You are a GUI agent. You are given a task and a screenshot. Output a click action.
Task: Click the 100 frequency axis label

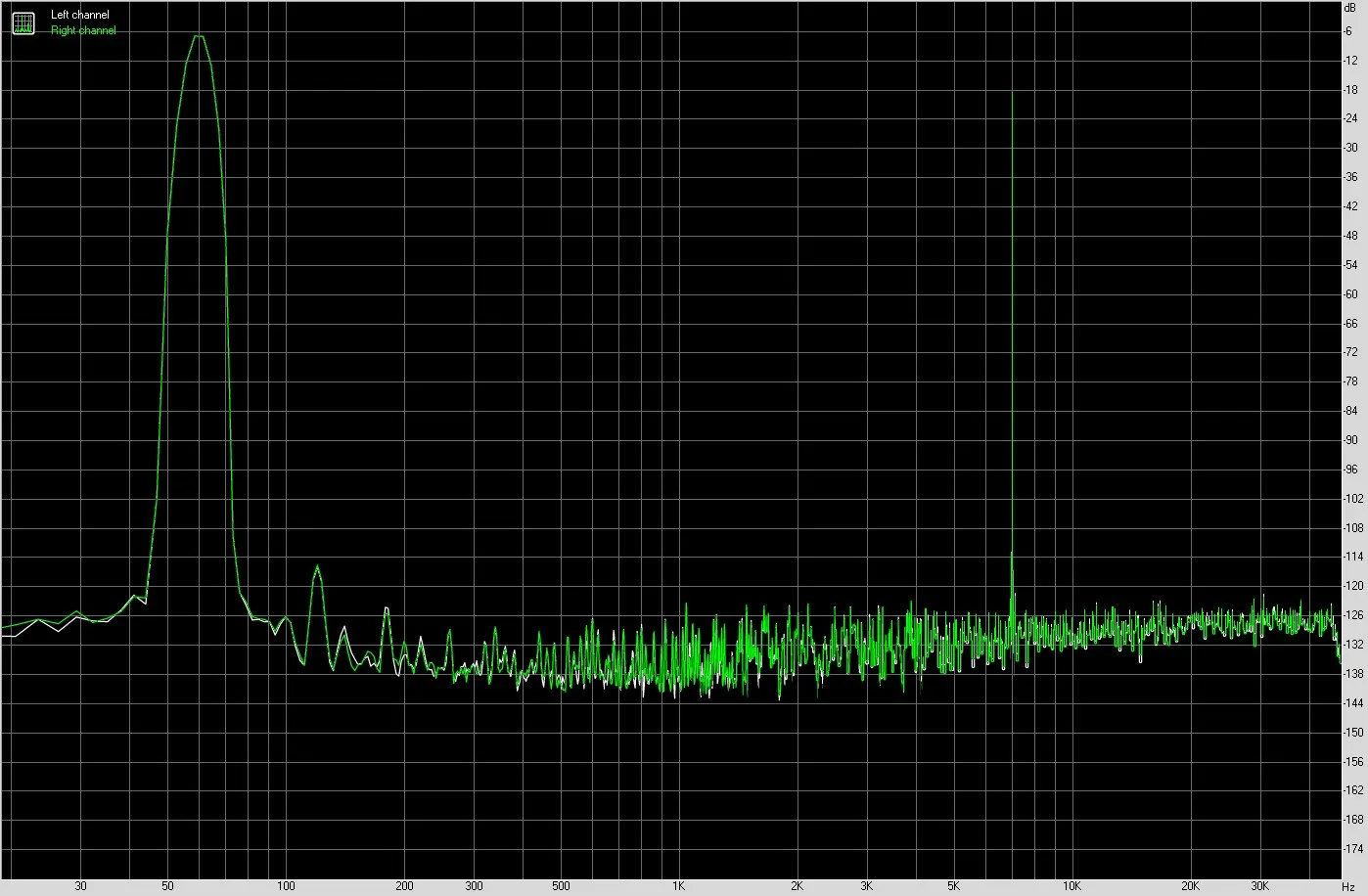(286, 886)
